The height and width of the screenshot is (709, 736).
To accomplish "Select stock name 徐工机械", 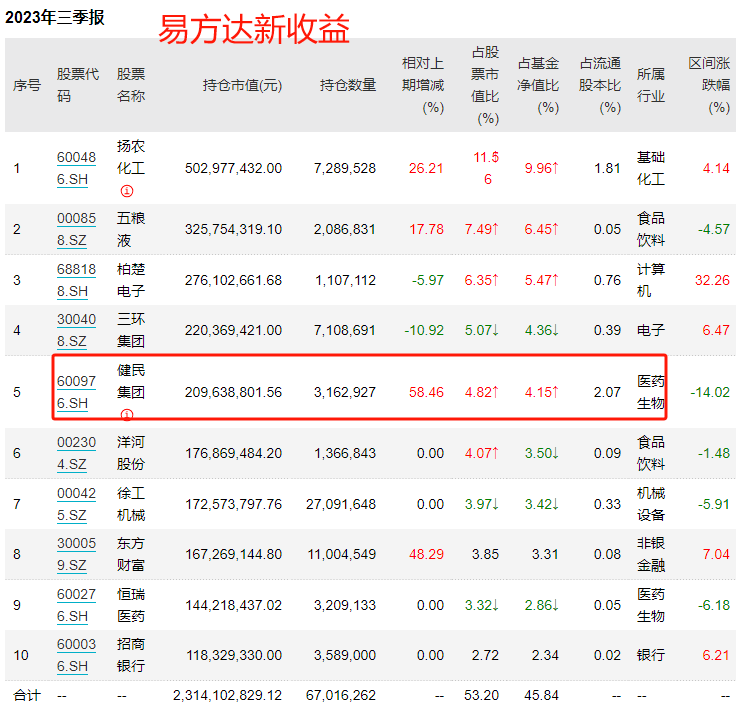I will point(130,504).
